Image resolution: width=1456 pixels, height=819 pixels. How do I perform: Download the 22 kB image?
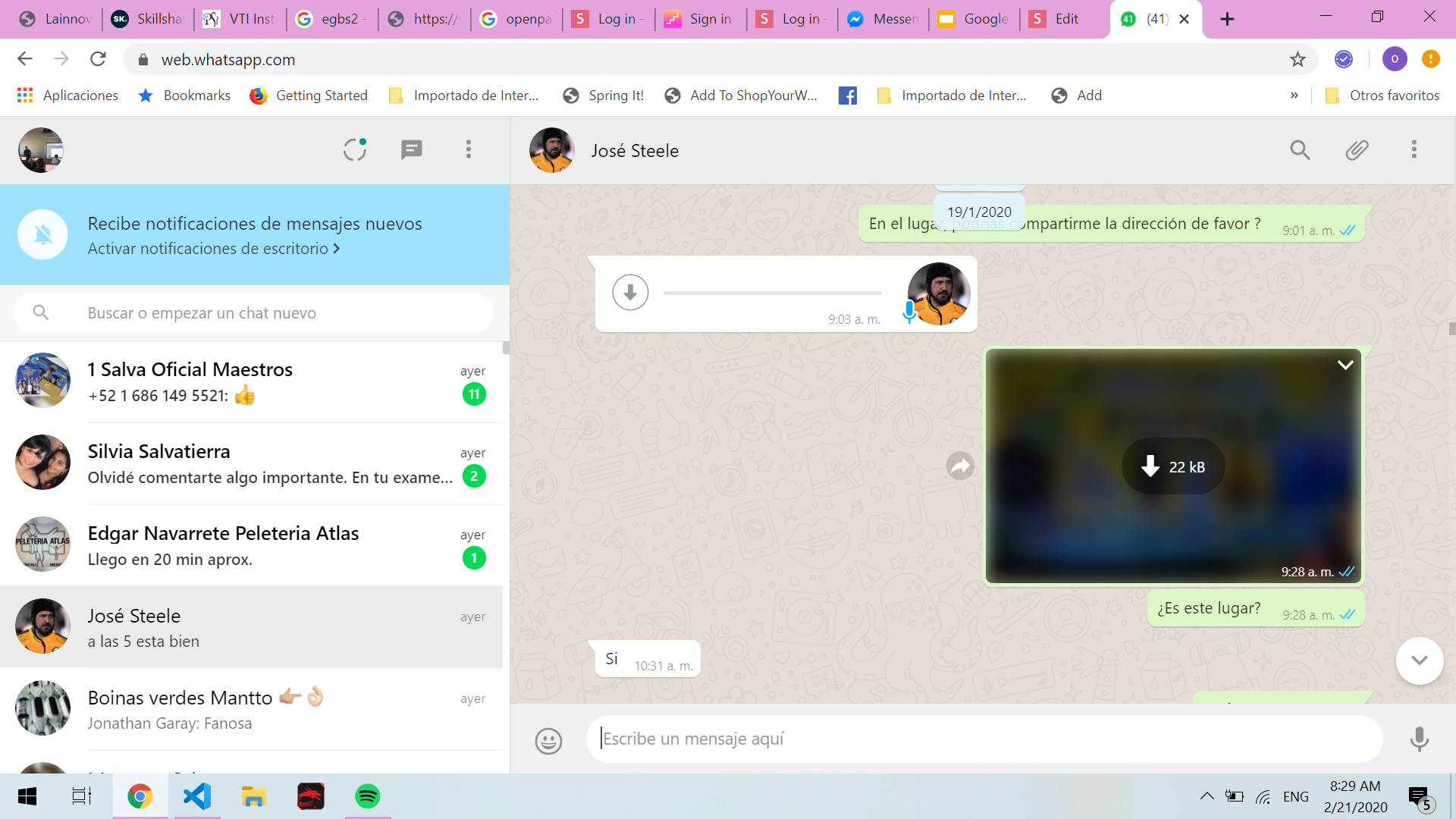(1172, 466)
